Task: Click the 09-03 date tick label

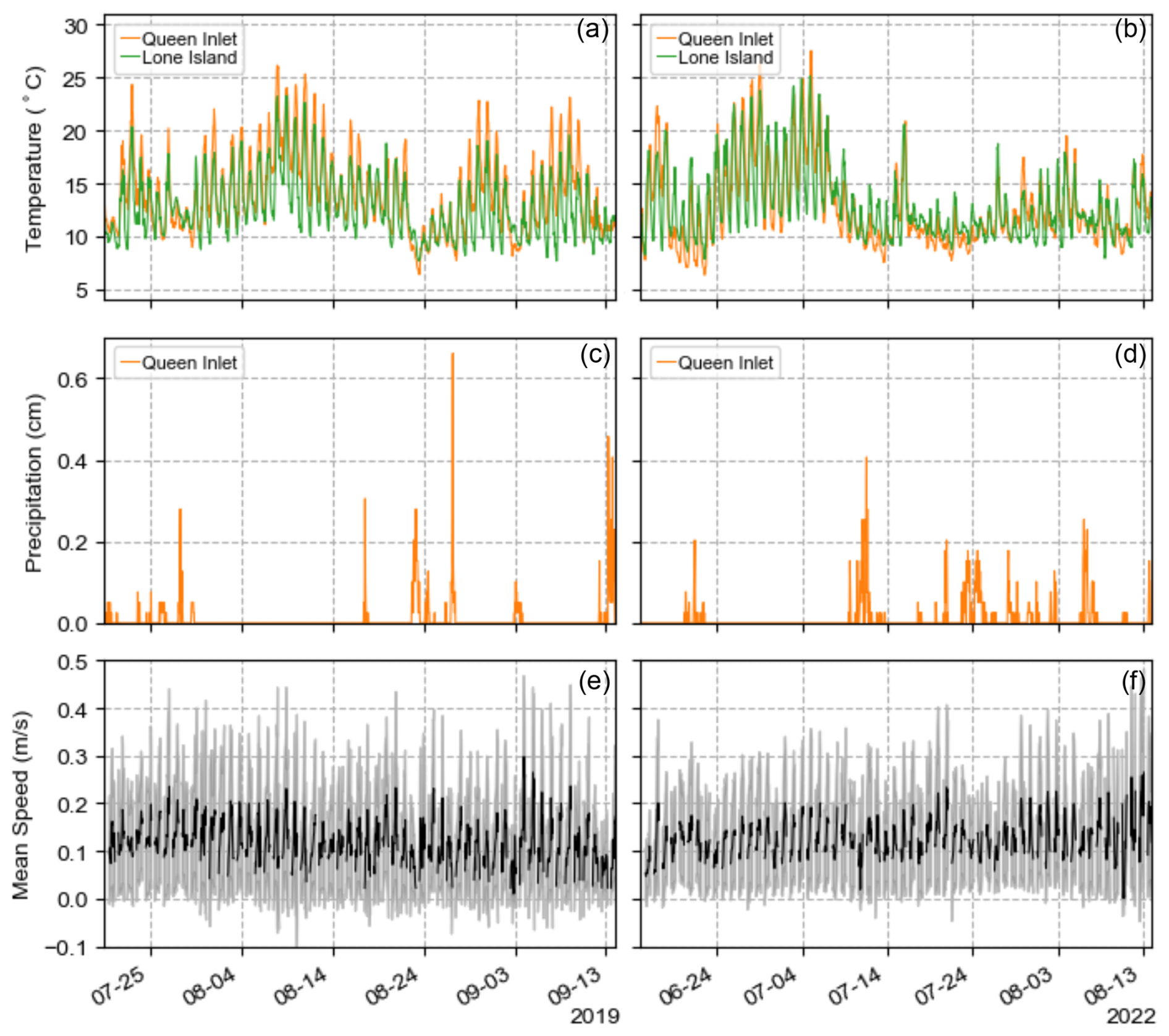Action: [484, 985]
